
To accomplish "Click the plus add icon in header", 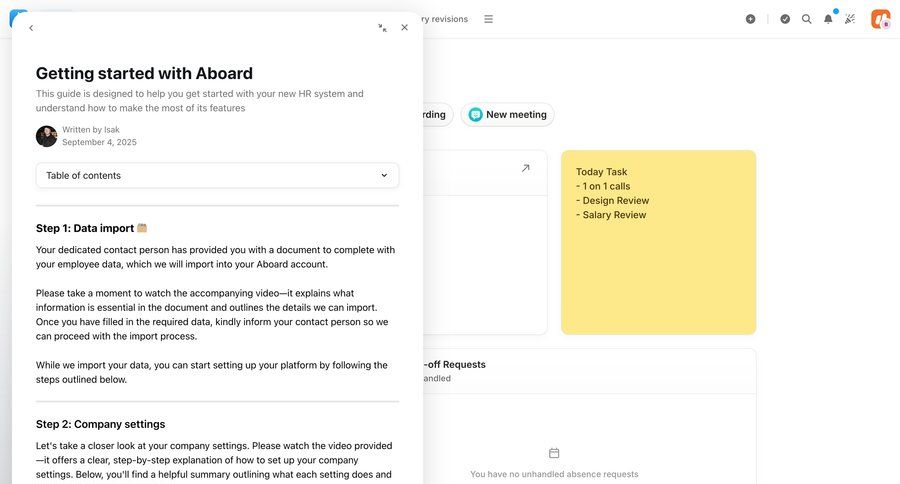I will (750, 19).
